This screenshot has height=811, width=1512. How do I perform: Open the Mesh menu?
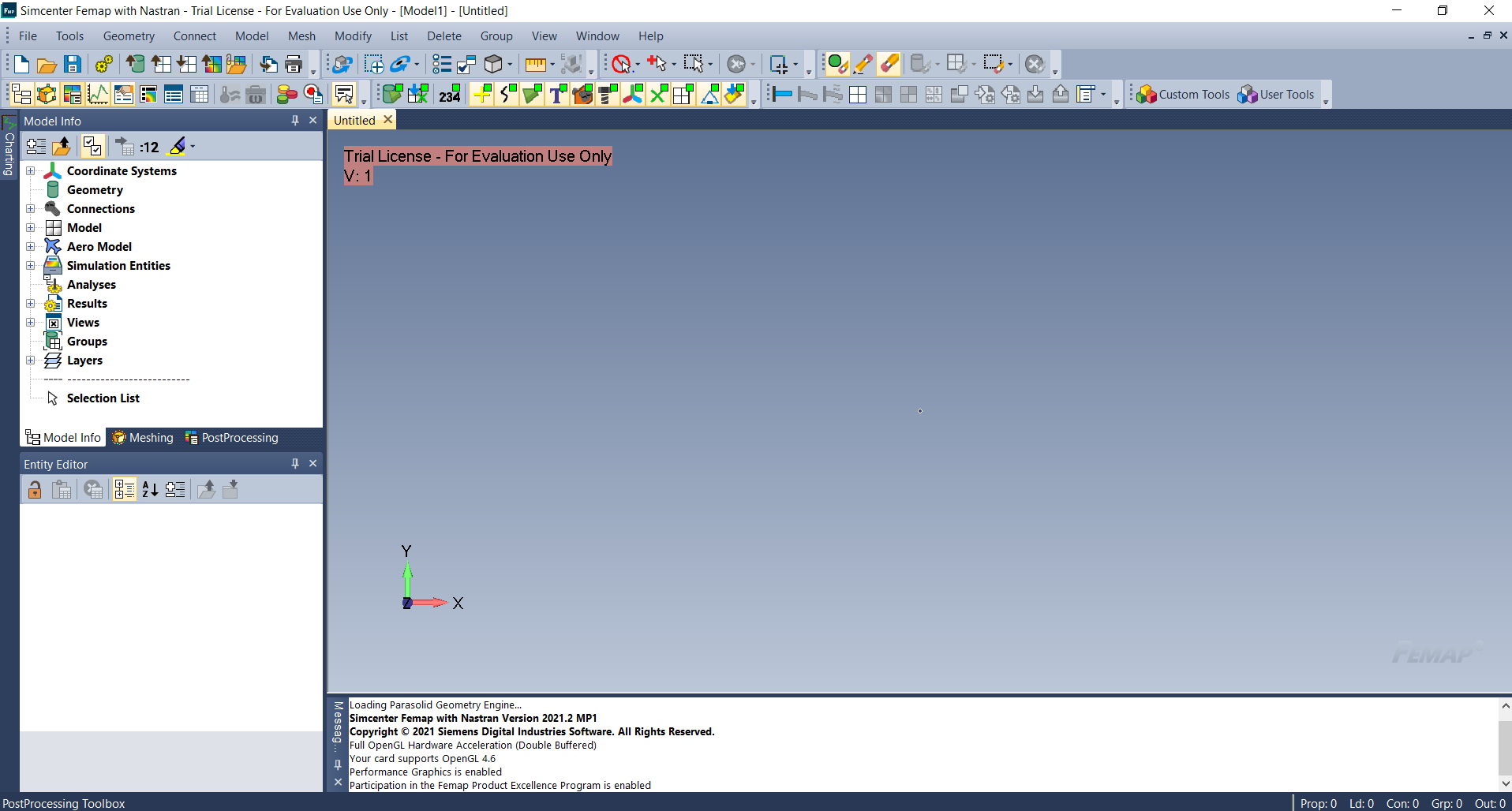[x=301, y=36]
